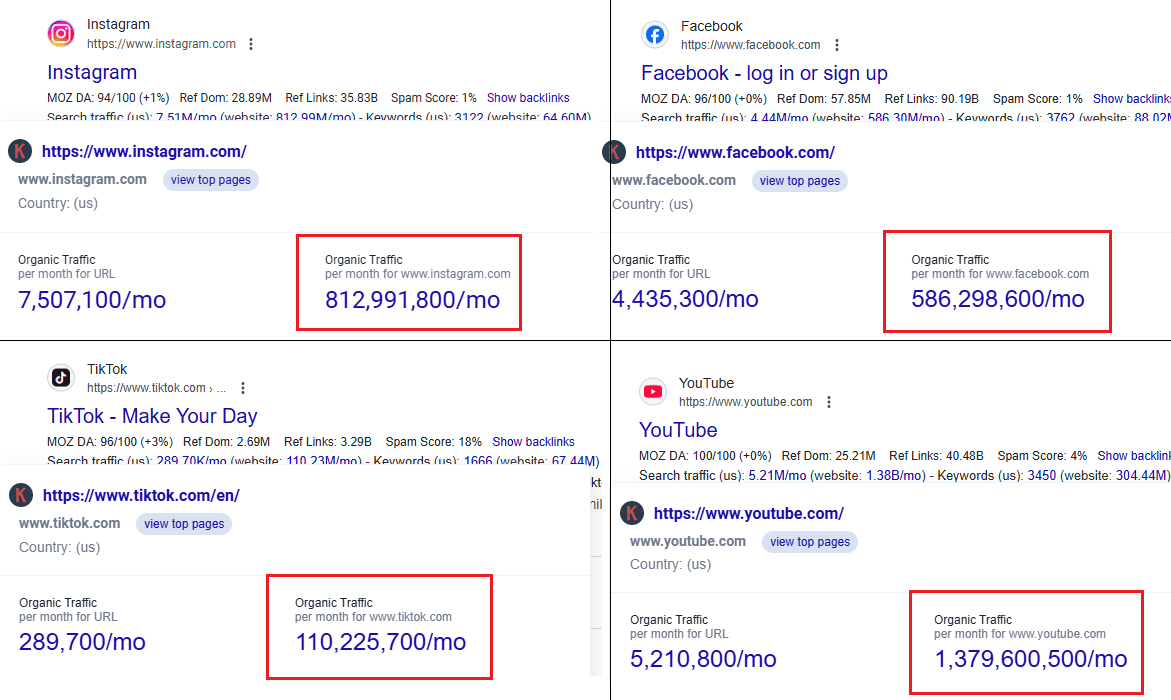
Task: Click the TikTok logo favicon
Action: tap(61, 378)
